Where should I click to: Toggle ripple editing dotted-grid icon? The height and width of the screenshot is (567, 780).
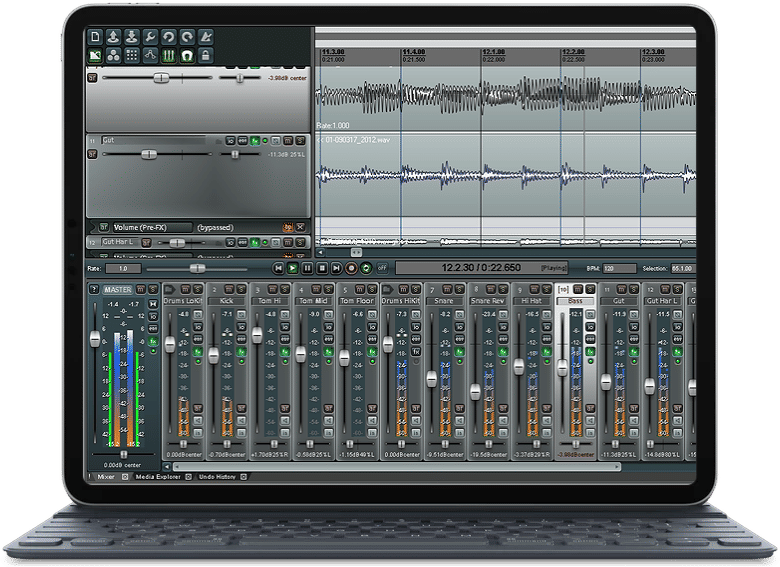pyautogui.click(x=131, y=55)
